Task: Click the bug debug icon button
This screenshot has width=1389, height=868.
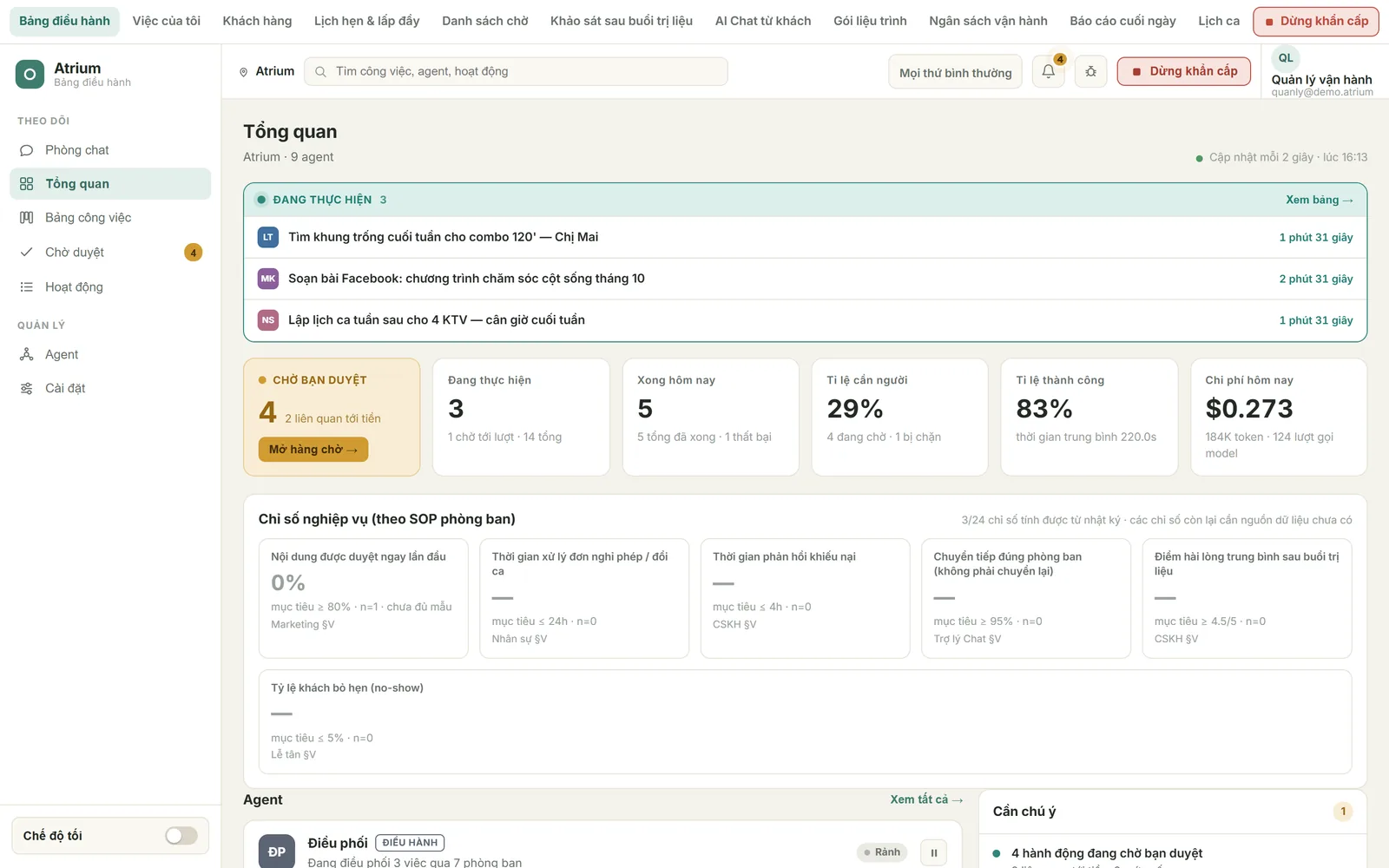Action: [1091, 71]
